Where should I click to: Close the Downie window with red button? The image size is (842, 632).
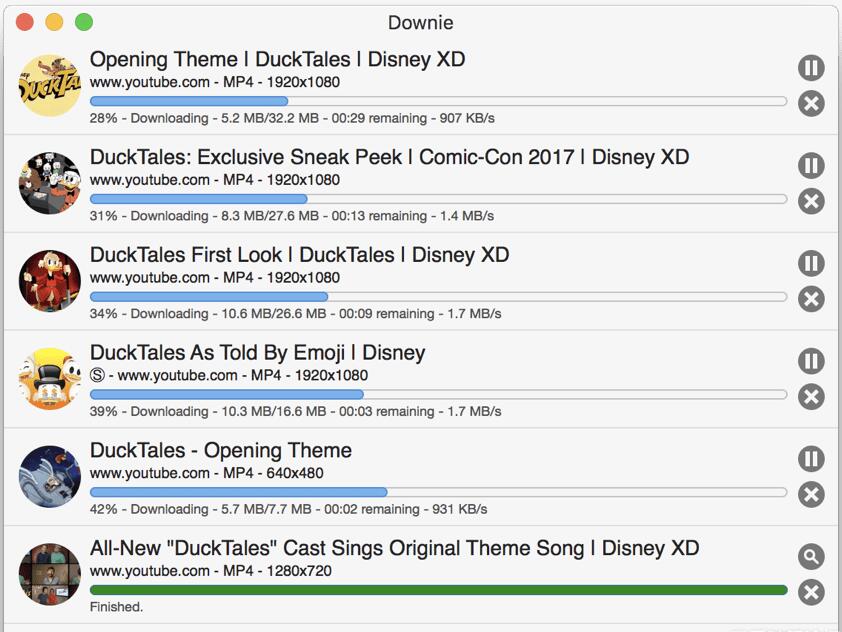(25, 22)
